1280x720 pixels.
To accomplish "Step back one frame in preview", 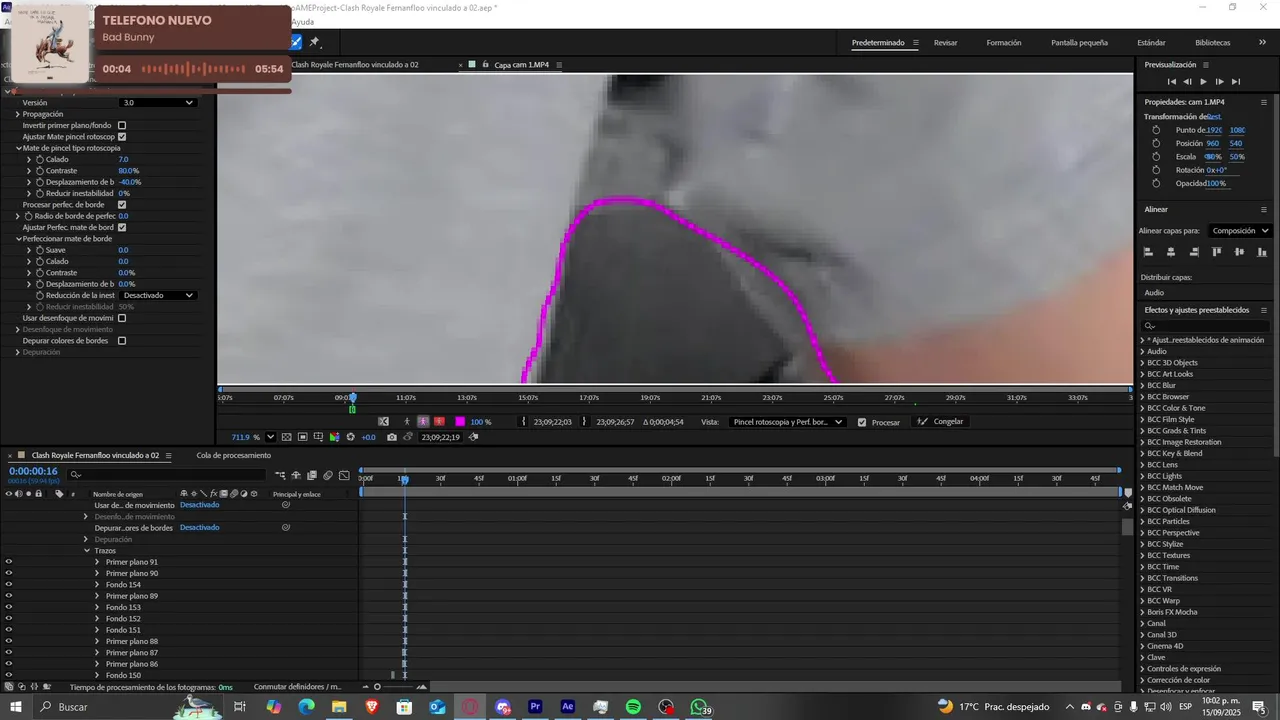I will 1187,82.
